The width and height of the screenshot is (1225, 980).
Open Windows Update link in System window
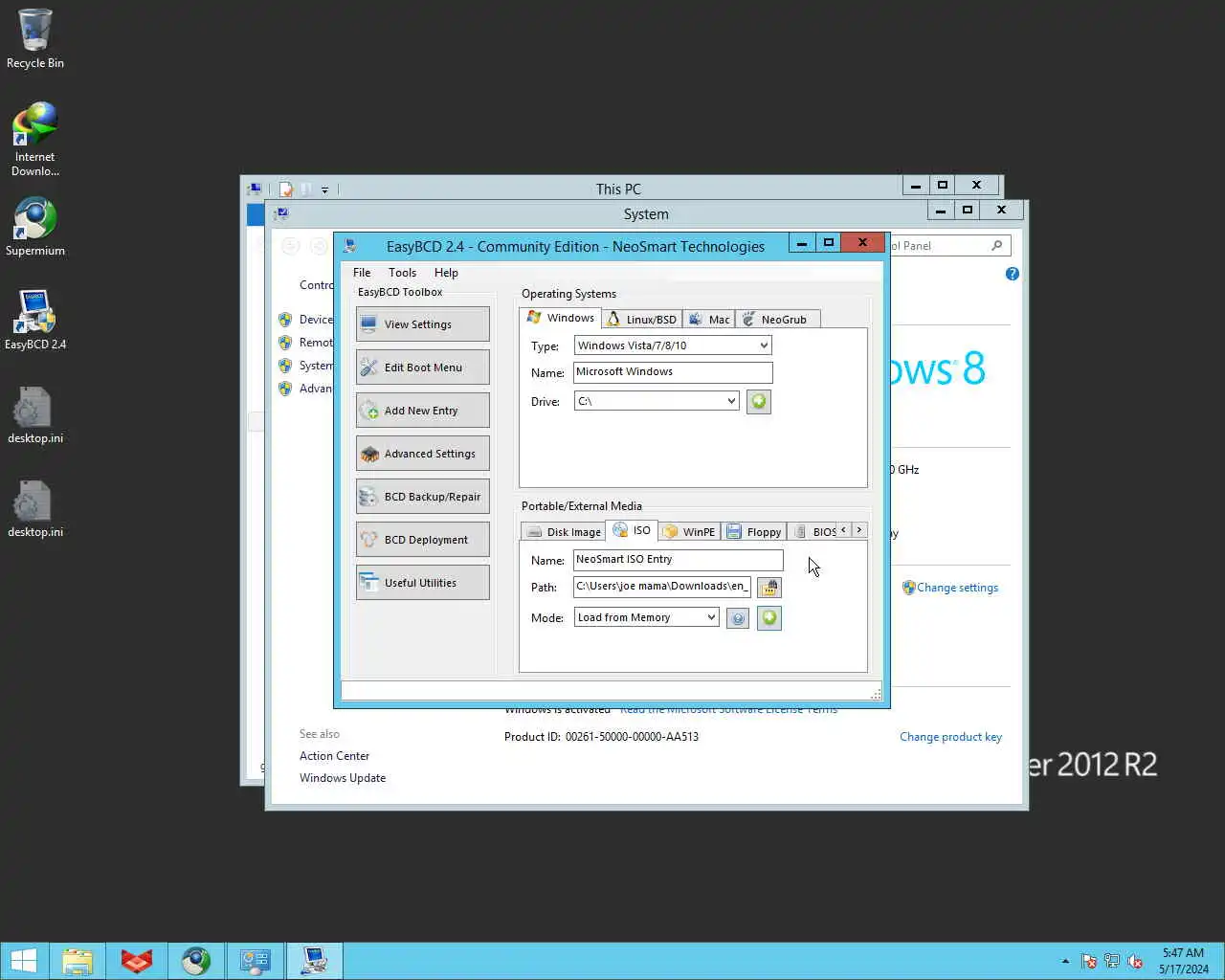coord(343,778)
